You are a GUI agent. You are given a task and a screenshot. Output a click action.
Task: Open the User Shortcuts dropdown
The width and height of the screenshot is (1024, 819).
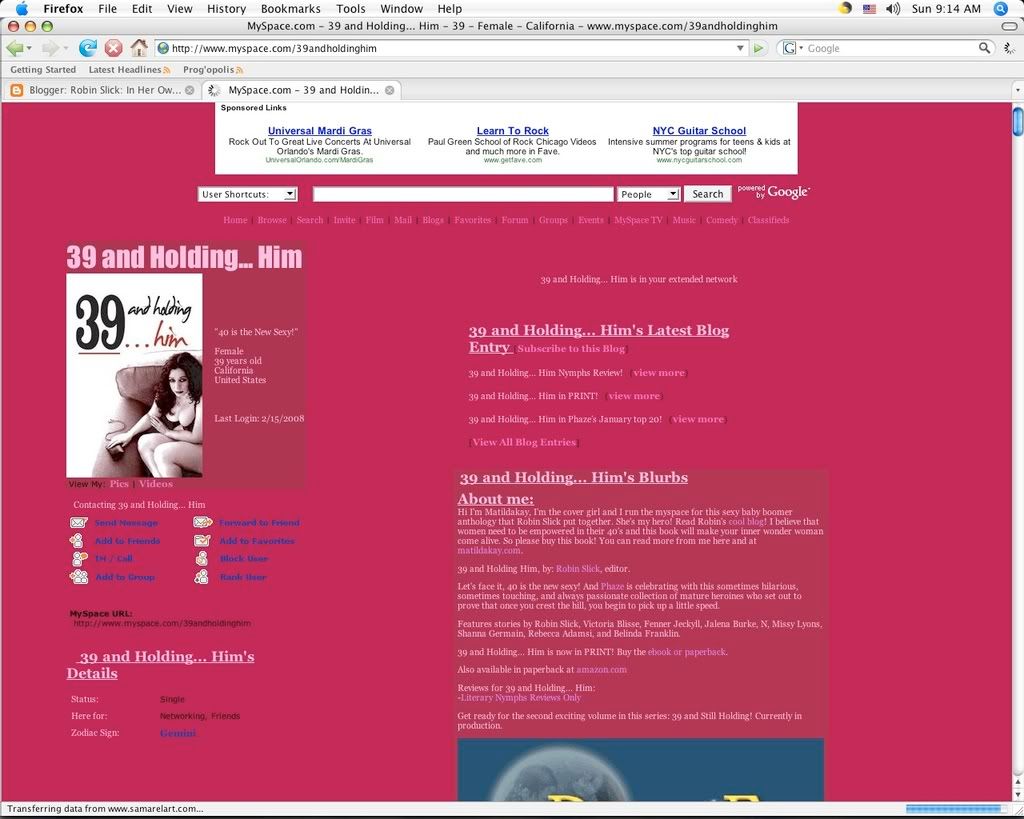248,194
